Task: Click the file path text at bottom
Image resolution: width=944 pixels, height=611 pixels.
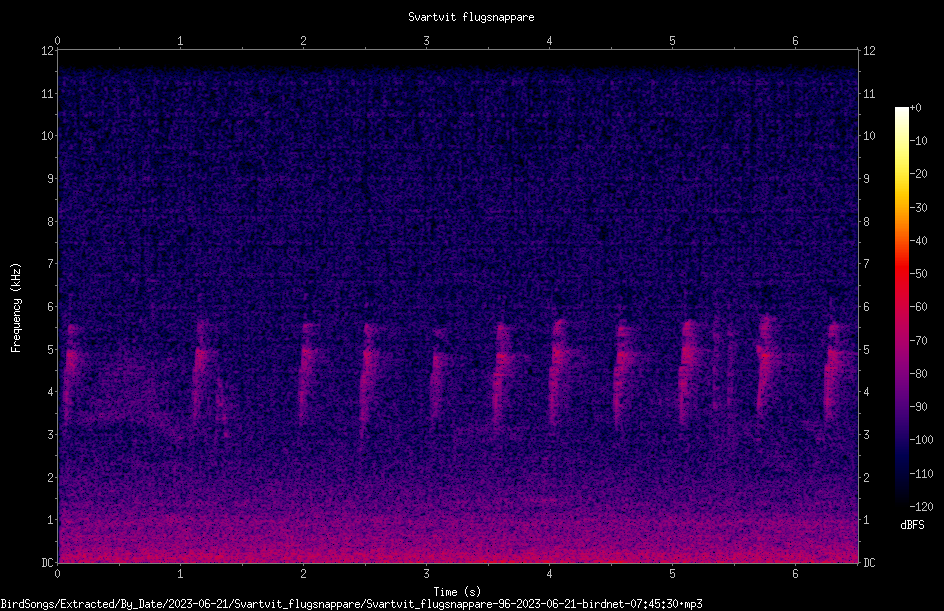Action: click(352, 604)
